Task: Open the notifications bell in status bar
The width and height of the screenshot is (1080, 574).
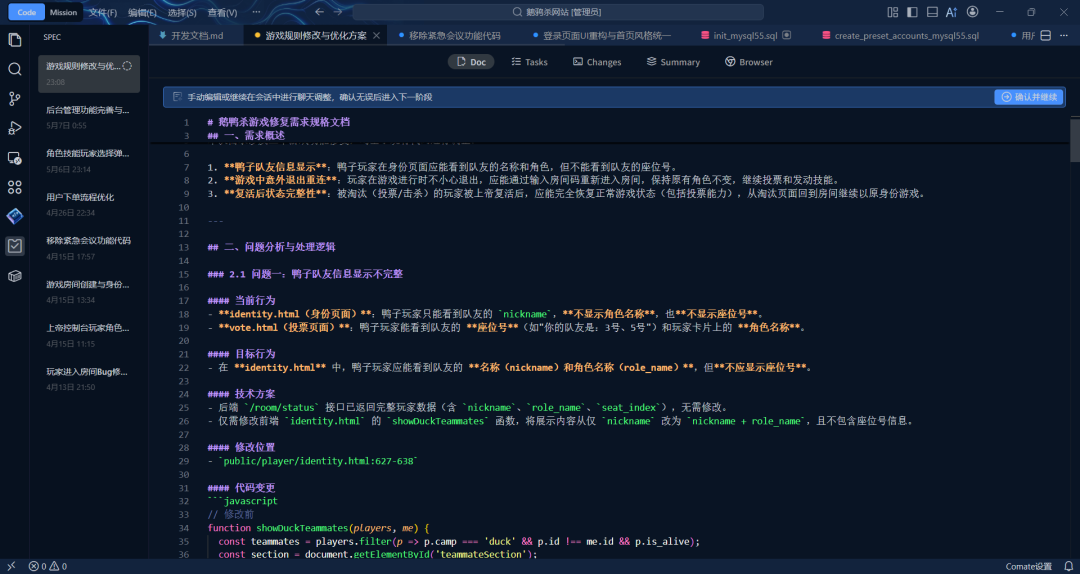Action: point(1066,566)
